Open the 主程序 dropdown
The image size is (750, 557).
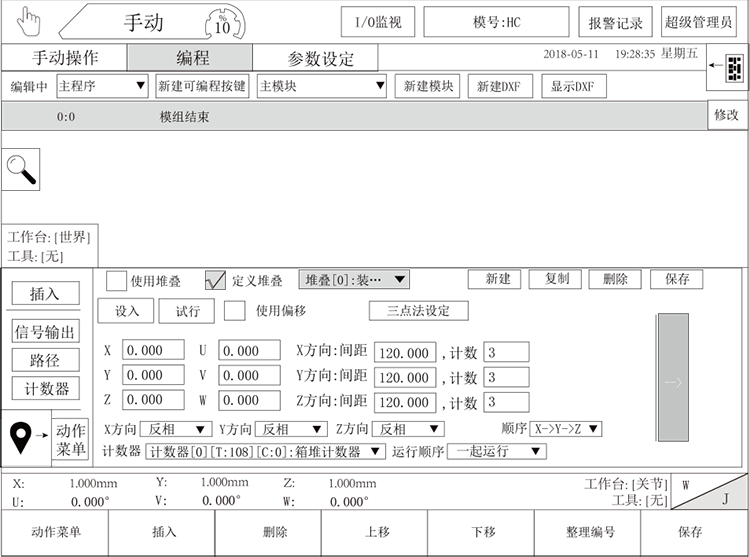(x=102, y=86)
